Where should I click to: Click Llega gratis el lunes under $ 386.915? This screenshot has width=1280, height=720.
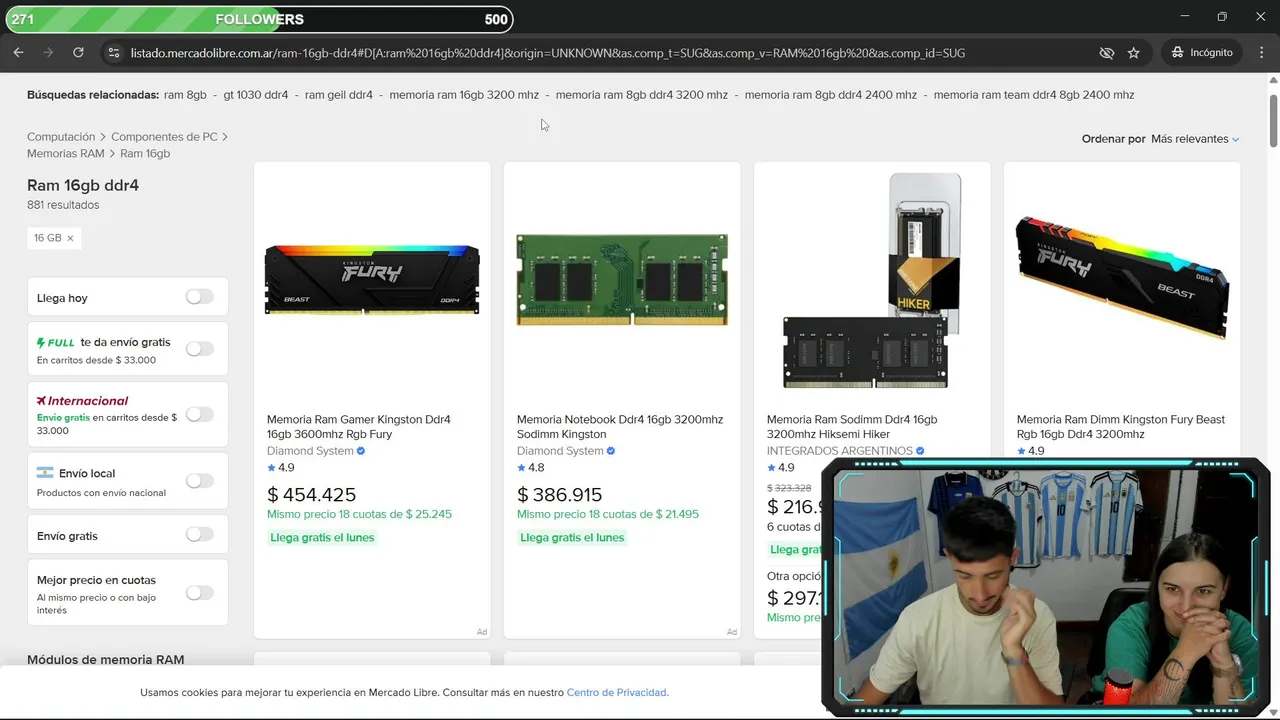pos(572,538)
